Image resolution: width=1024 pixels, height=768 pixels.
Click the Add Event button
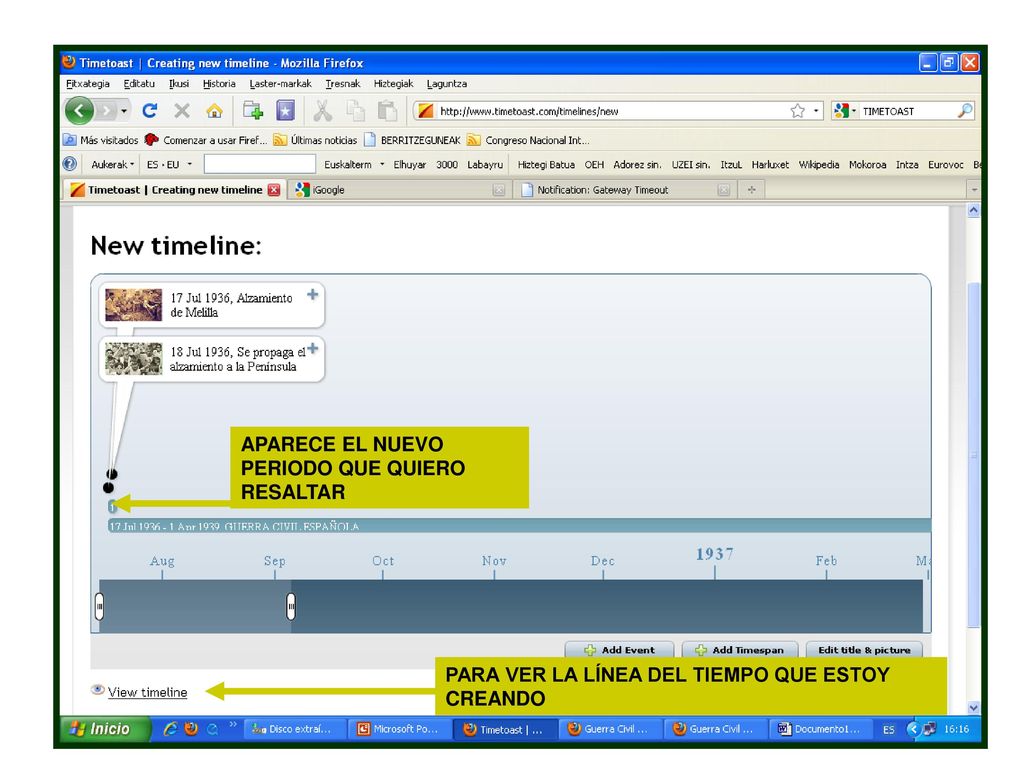pos(619,650)
